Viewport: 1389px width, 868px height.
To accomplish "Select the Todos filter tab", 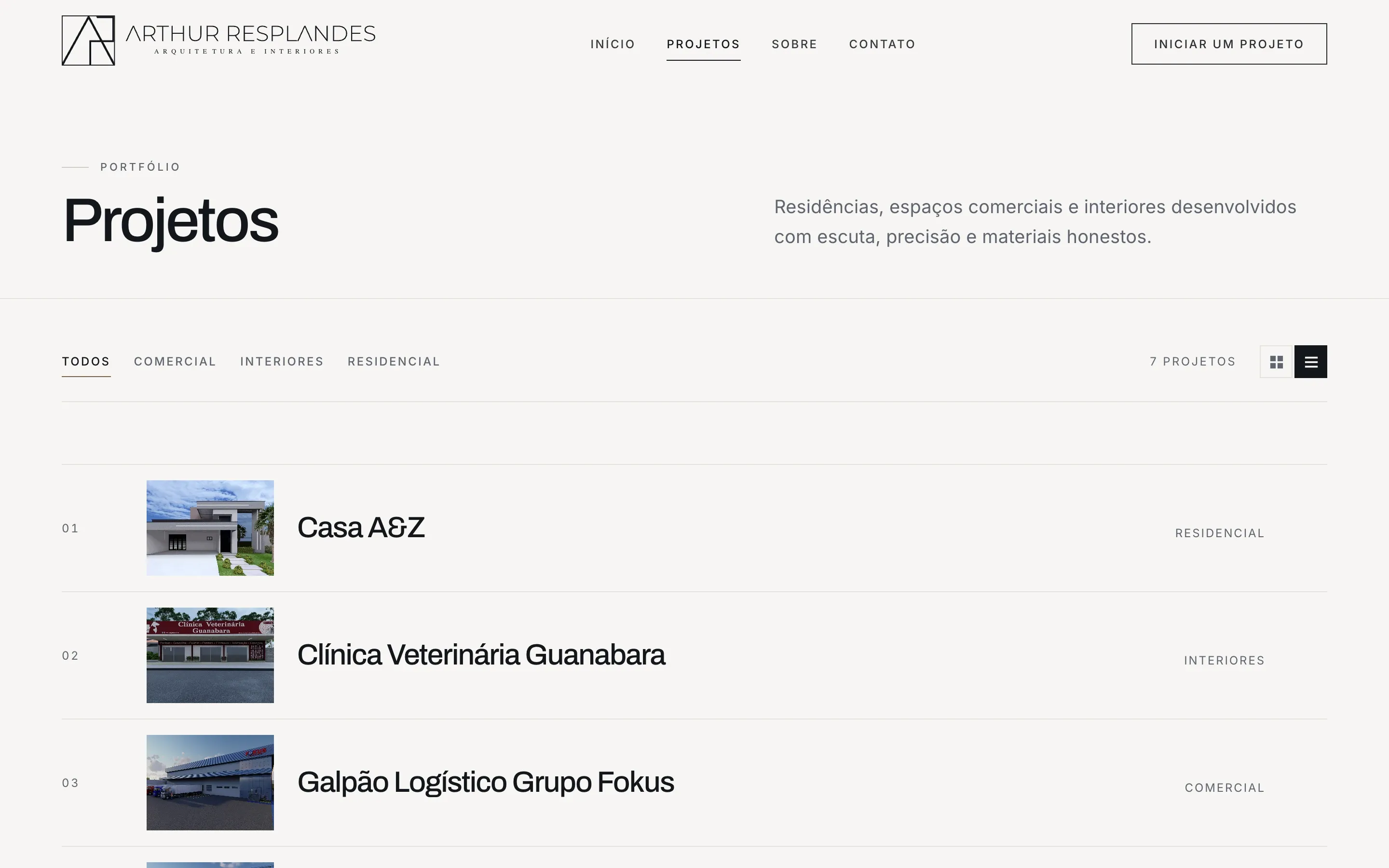I will pyautogui.click(x=86, y=362).
